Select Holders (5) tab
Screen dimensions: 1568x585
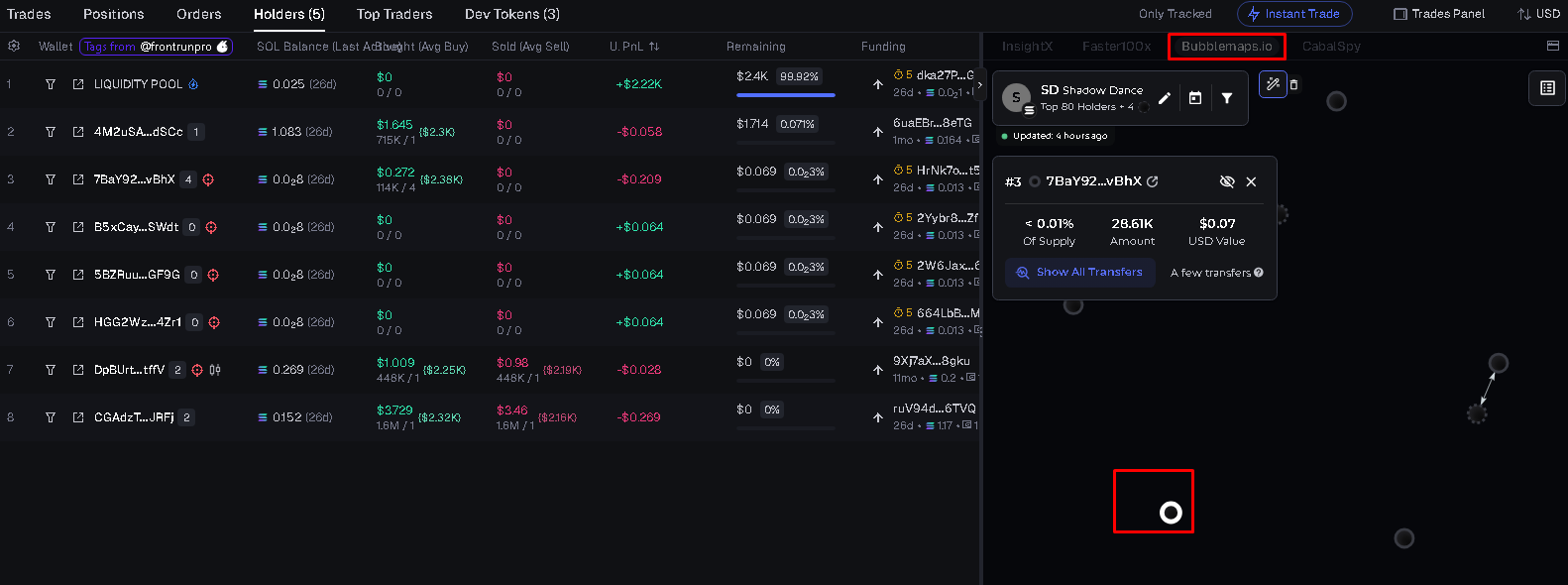[x=289, y=14]
